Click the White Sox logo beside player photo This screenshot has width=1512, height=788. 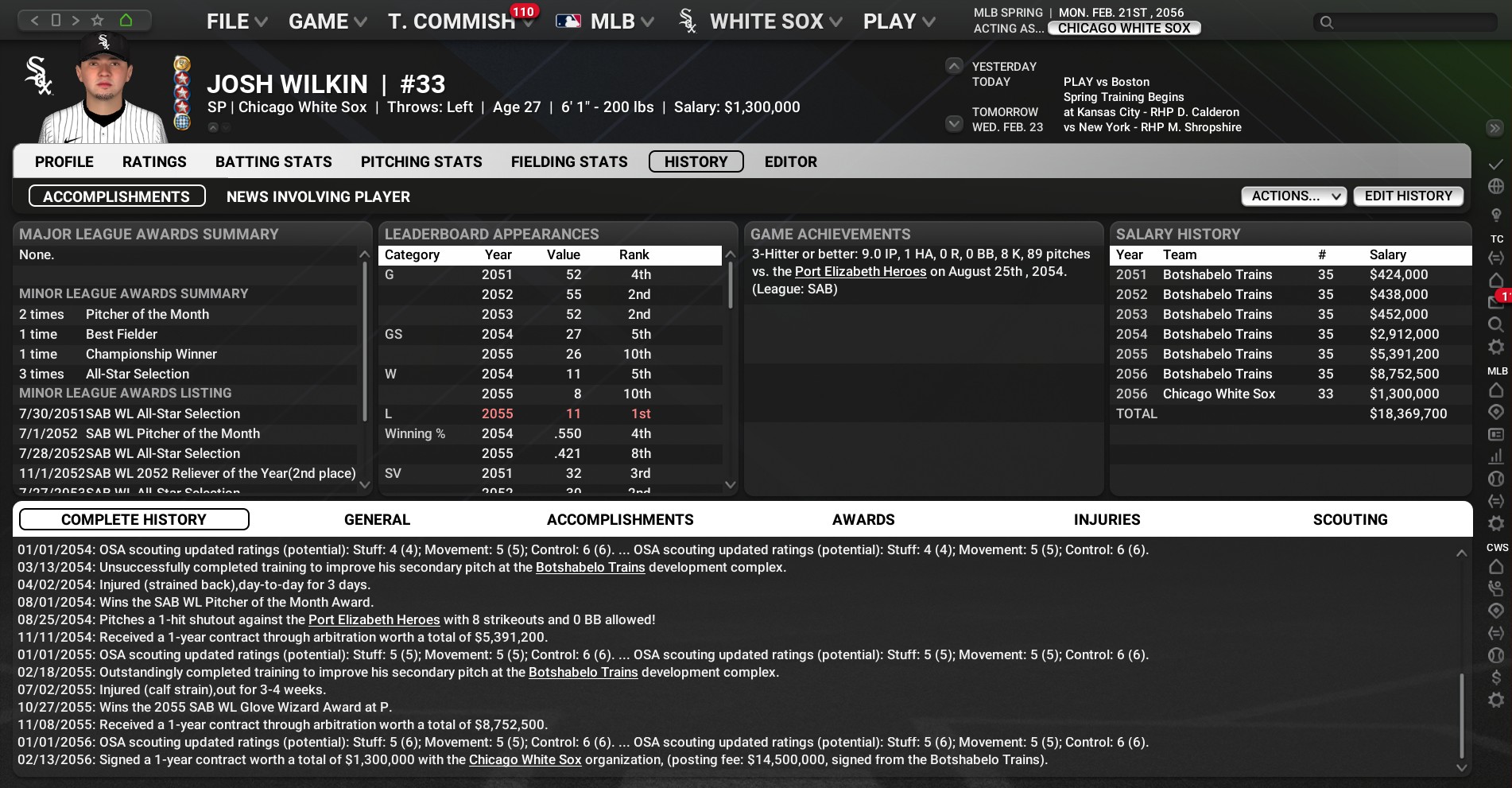coord(39,76)
